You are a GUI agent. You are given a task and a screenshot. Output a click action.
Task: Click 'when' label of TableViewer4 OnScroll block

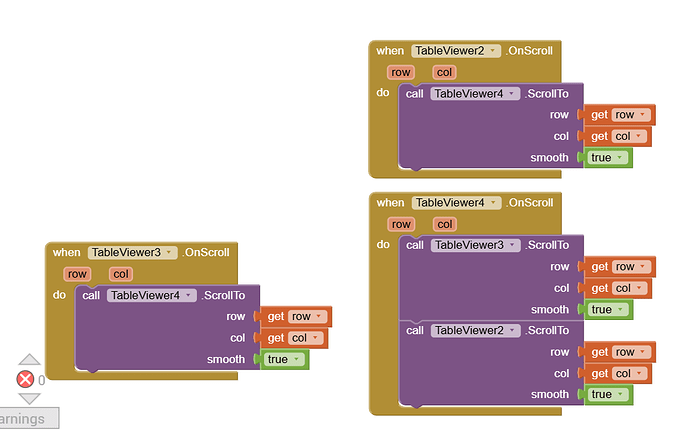[390, 203]
